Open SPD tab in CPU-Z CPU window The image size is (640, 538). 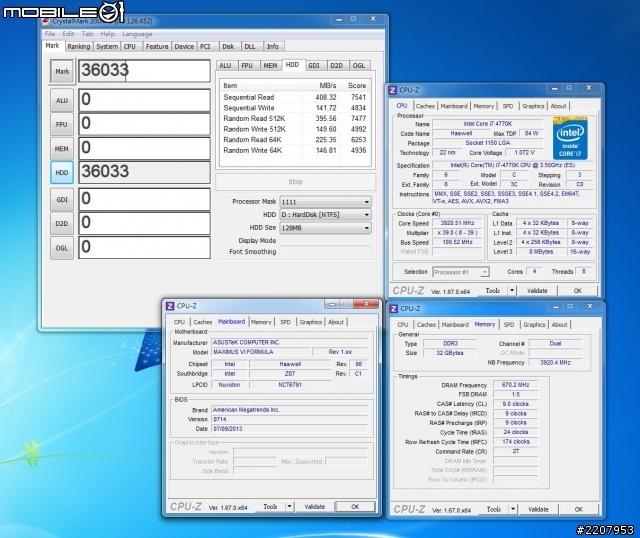point(508,106)
